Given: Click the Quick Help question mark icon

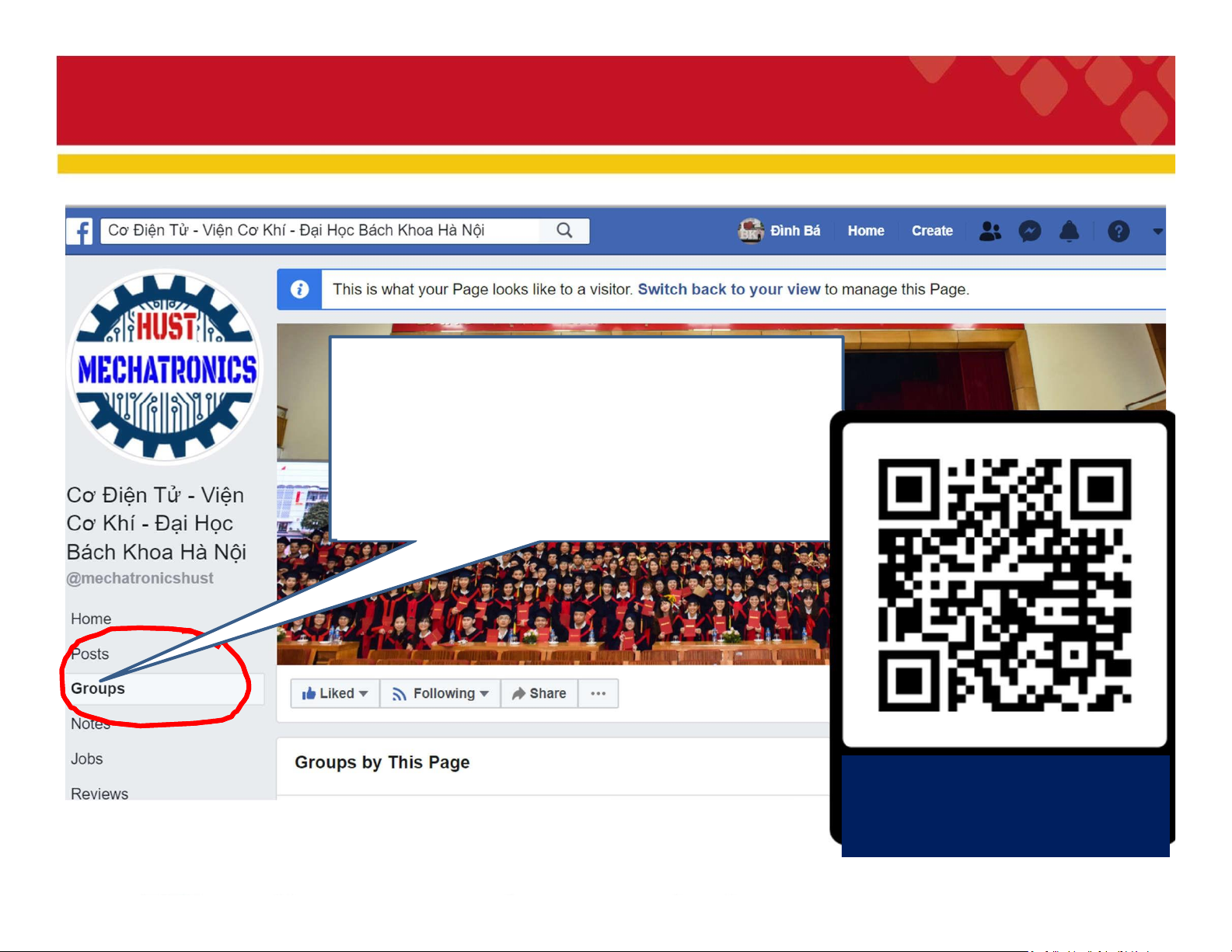Looking at the screenshot, I should 1118,231.
